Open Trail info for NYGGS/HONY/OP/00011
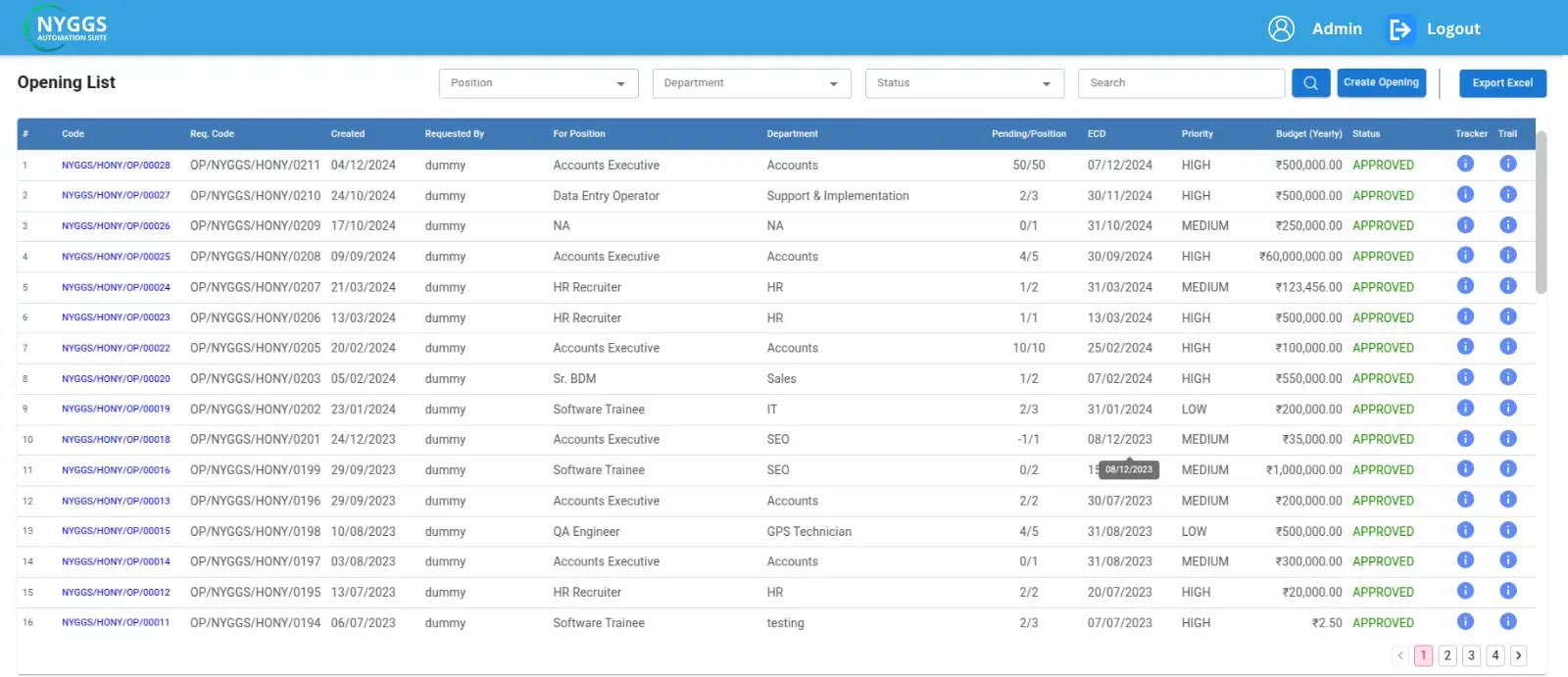 (x=1507, y=621)
